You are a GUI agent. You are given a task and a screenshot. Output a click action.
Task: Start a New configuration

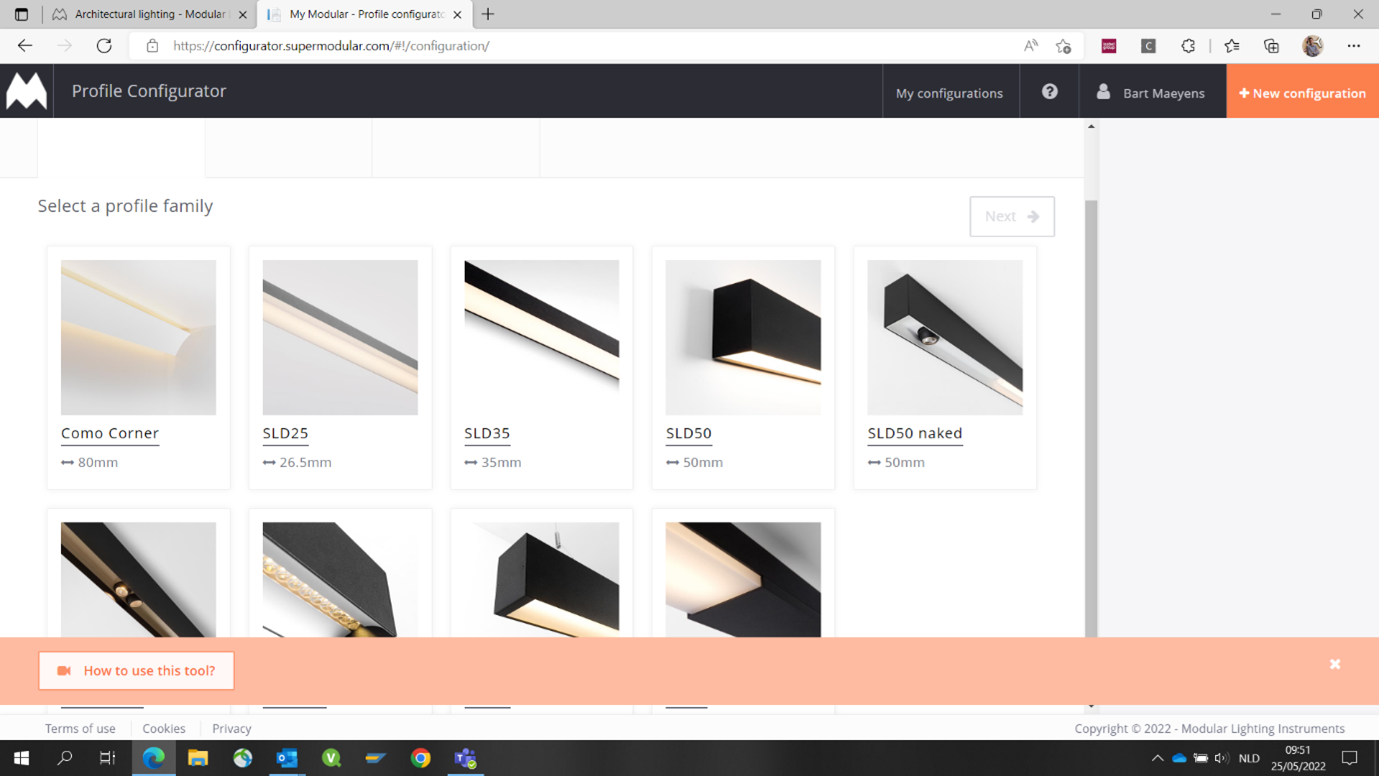click(1302, 92)
